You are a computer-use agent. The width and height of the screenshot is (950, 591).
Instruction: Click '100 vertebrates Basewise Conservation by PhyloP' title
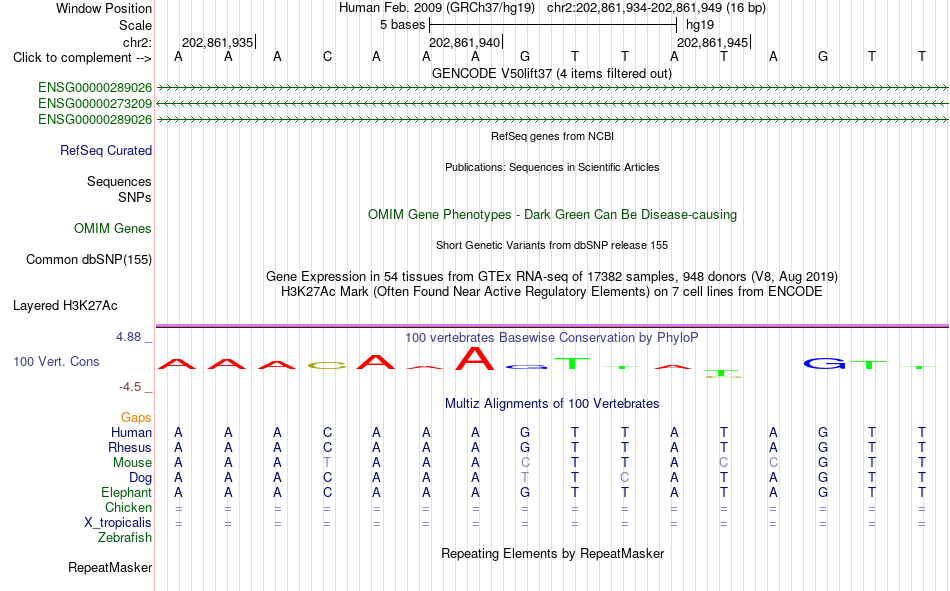coord(552,338)
